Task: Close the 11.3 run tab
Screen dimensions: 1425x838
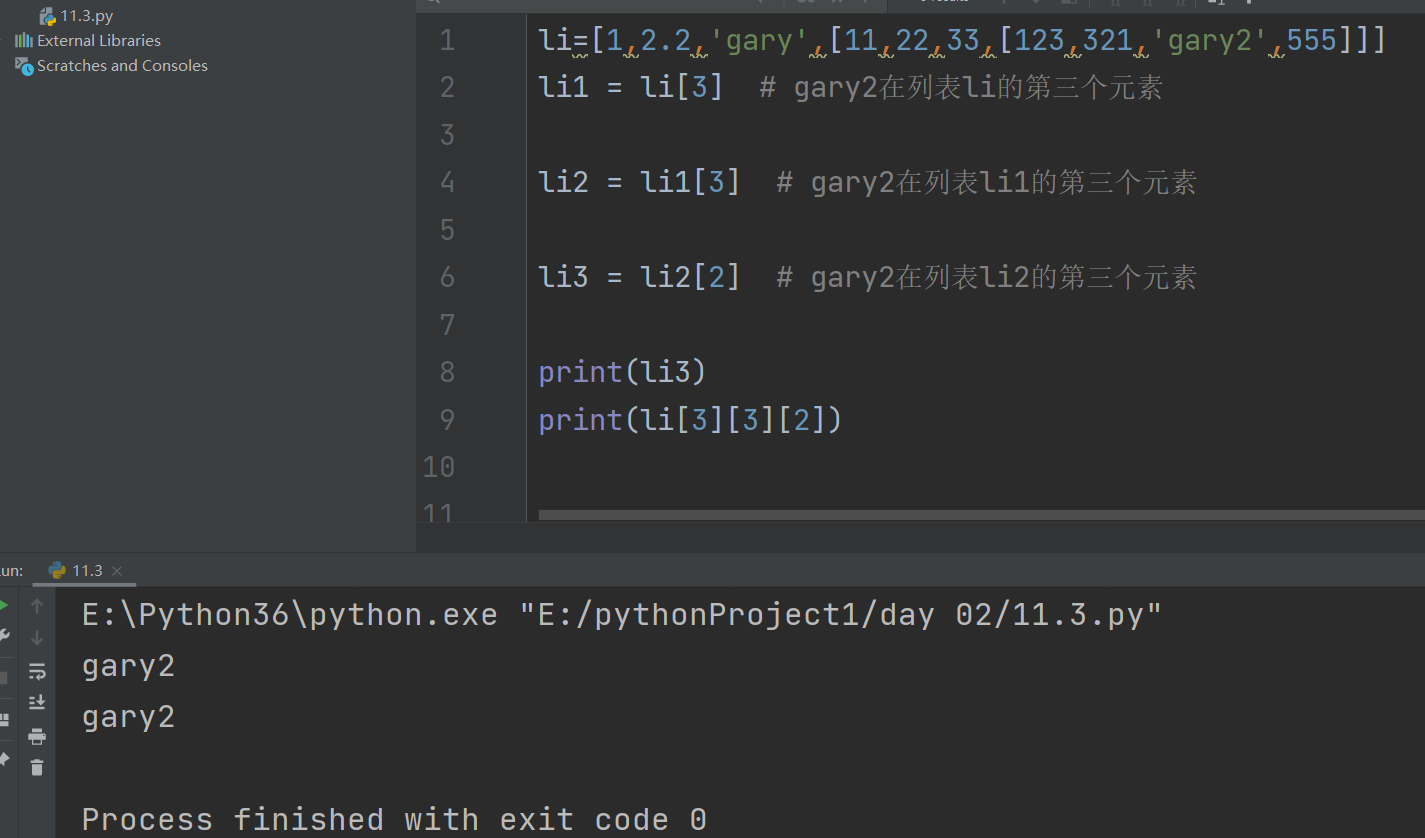Action: (117, 571)
